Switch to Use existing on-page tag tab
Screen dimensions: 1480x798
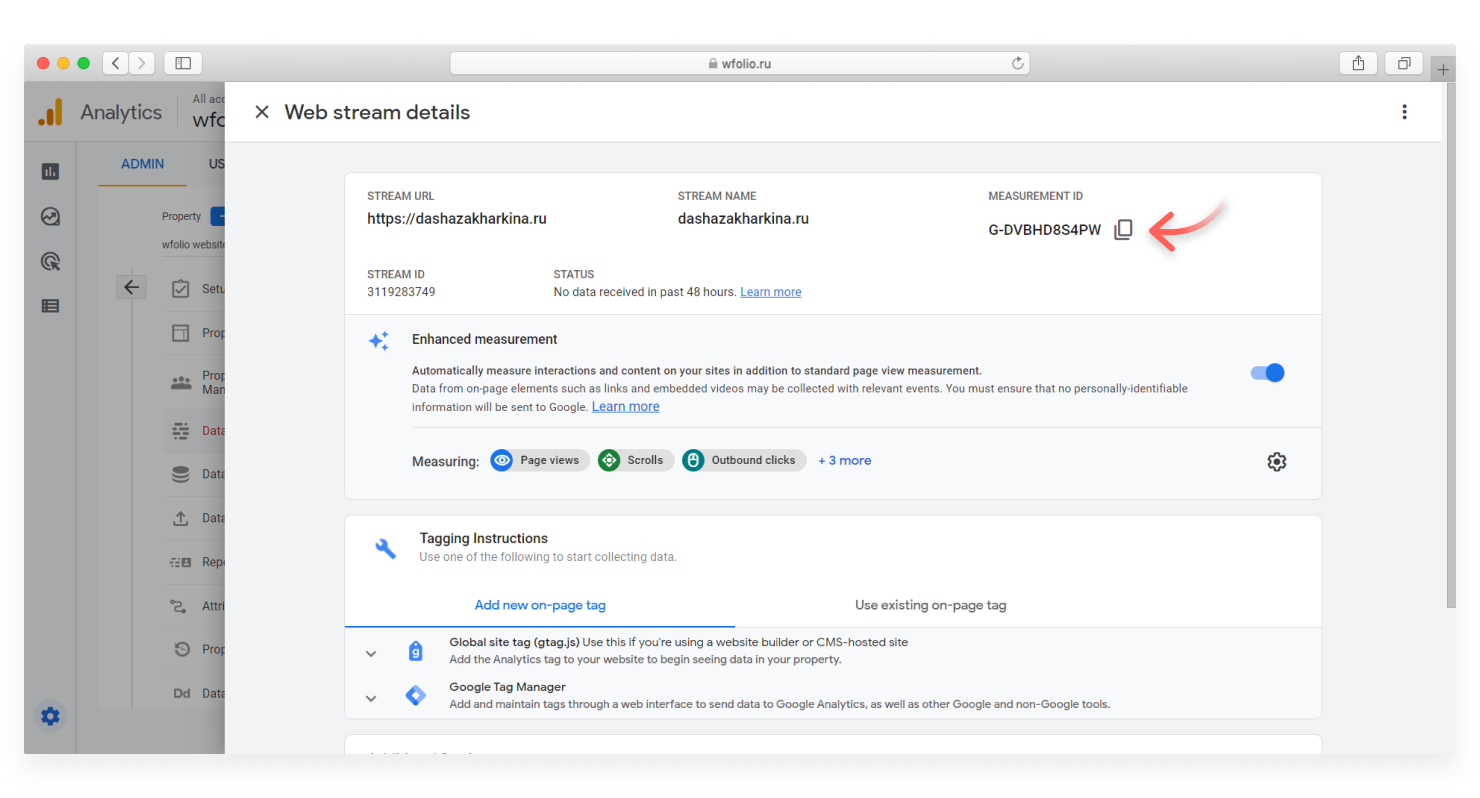pos(930,605)
